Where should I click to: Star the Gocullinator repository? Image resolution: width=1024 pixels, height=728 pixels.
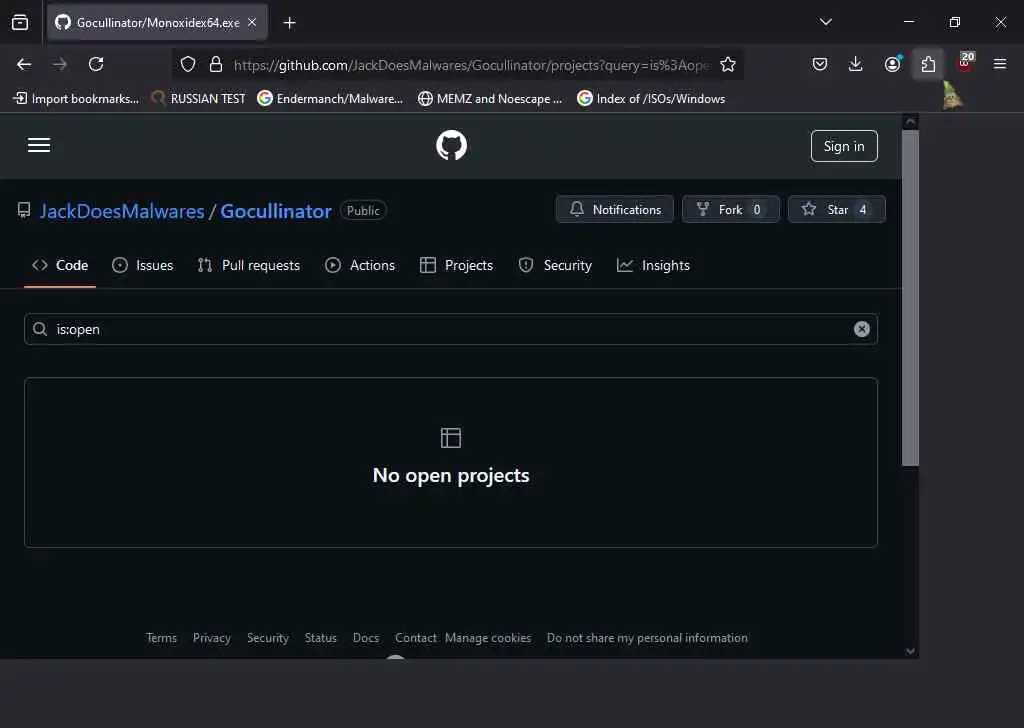837,210
